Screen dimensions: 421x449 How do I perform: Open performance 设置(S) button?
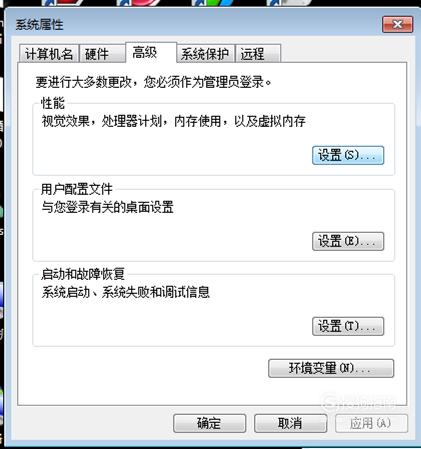coord(348,155)
